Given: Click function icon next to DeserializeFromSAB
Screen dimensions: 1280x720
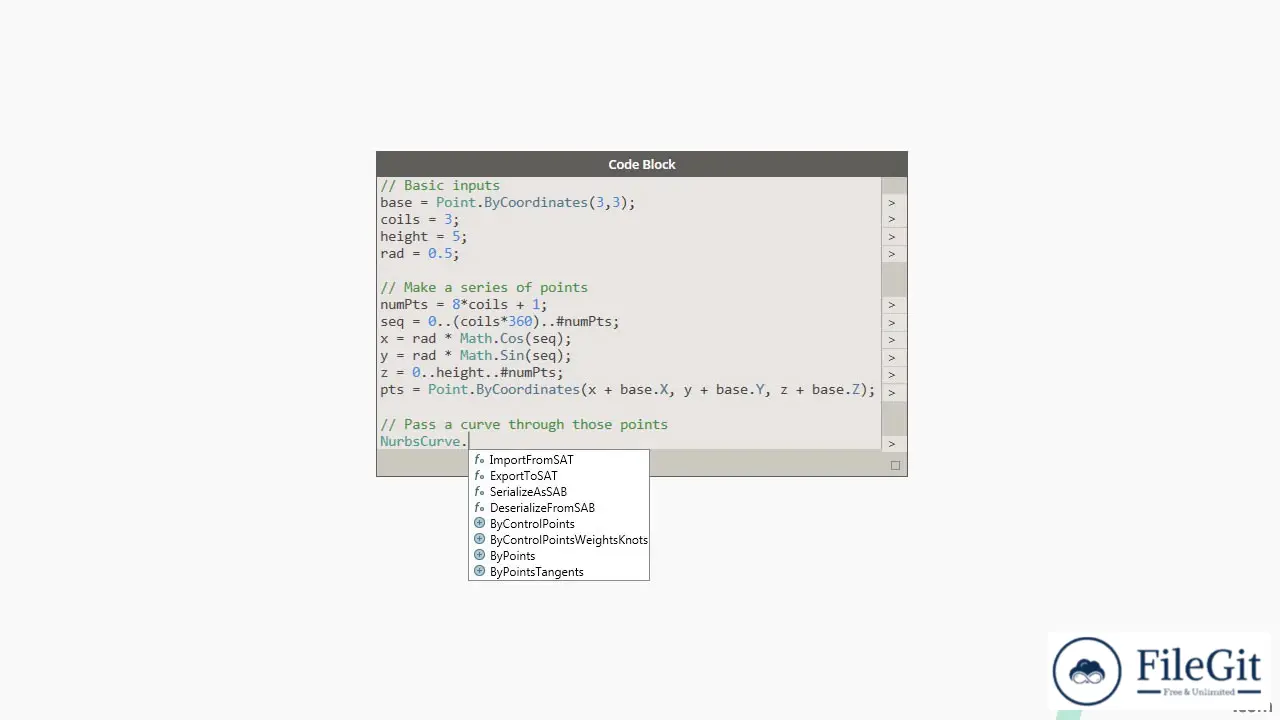Looking at the screenshot, I should click(479, 508).
